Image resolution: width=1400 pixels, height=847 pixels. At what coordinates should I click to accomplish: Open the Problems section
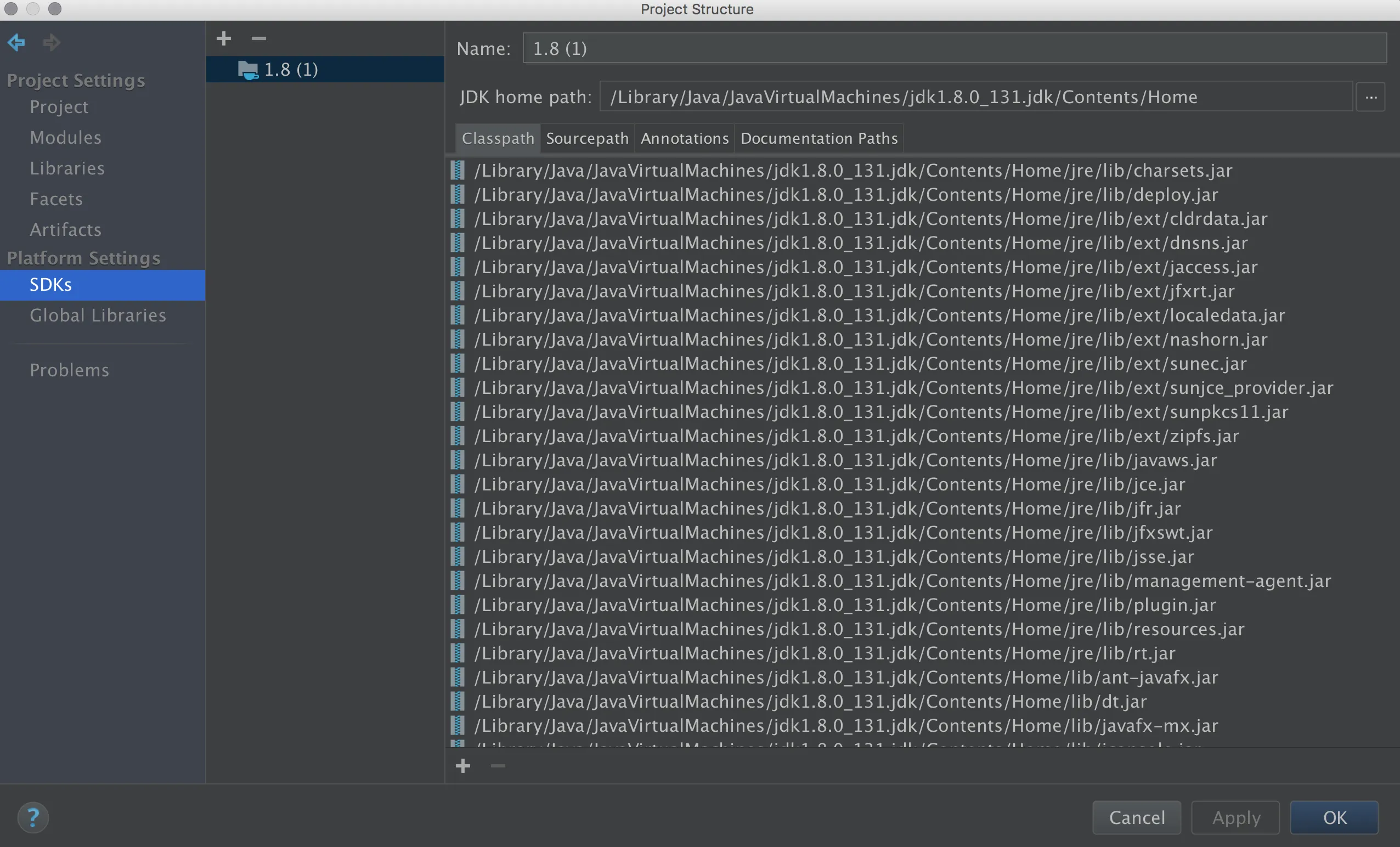click(69, 370)
